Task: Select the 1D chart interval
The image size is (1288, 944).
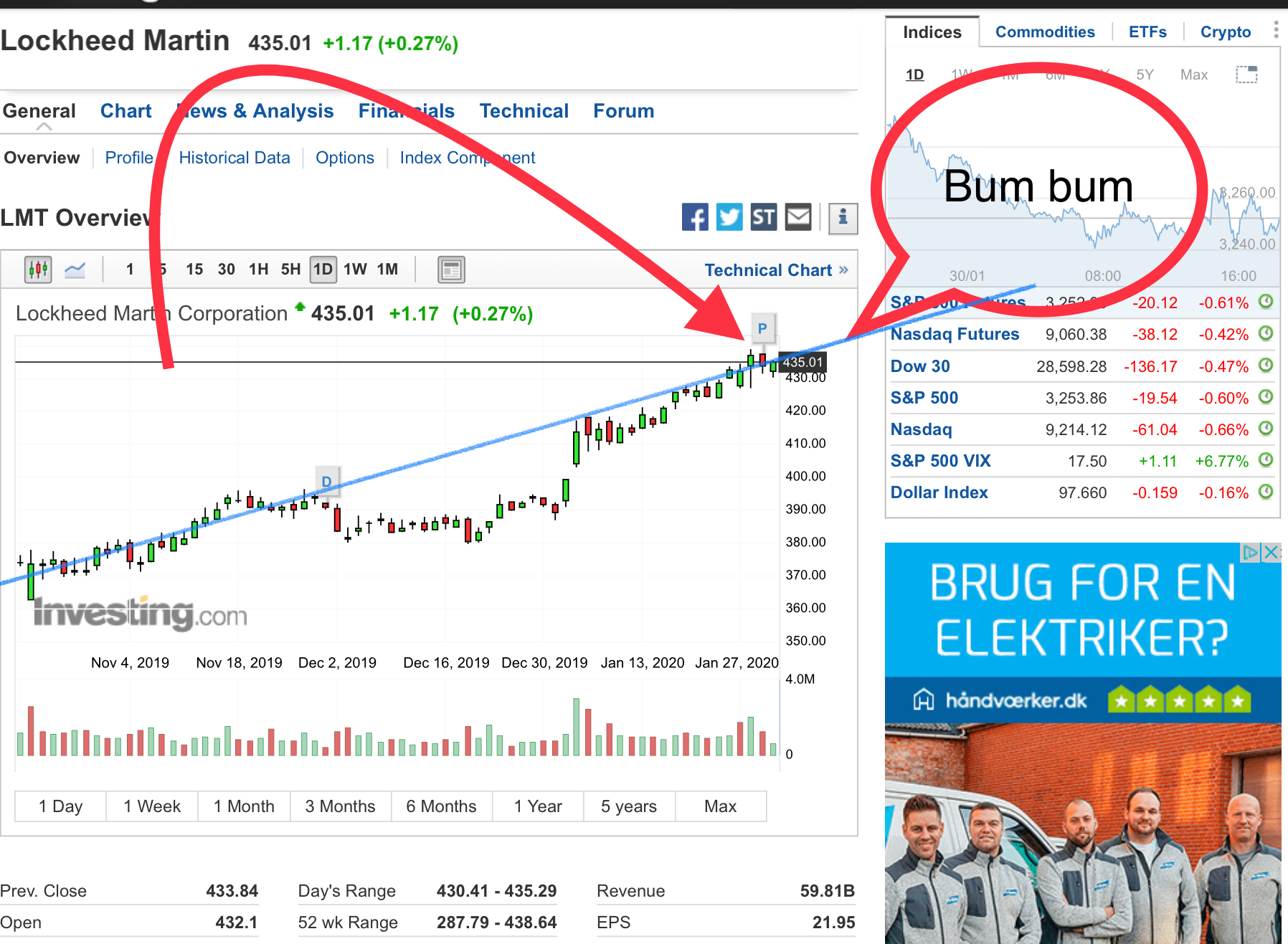Action: pos(323,270)
